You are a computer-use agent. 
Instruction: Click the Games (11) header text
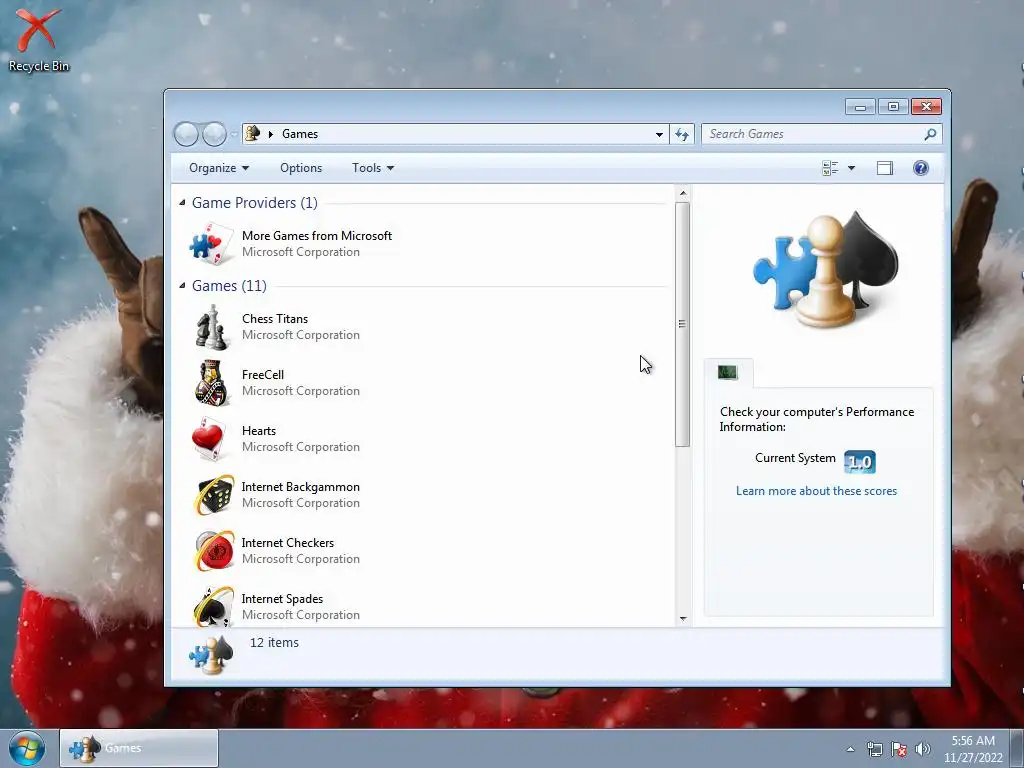(x=229, y=285)
